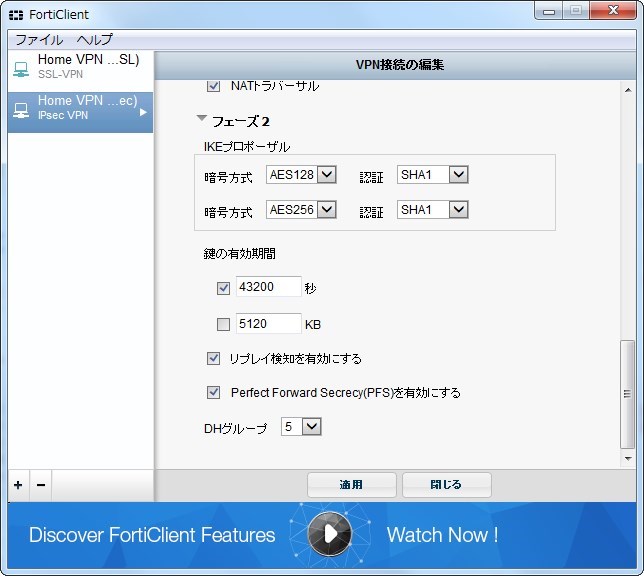Image resolution: width=644 pixels, height=576 pixels.
Task: Select Home VPN SSL-VPN connection
Action: (x=80, y=71)
